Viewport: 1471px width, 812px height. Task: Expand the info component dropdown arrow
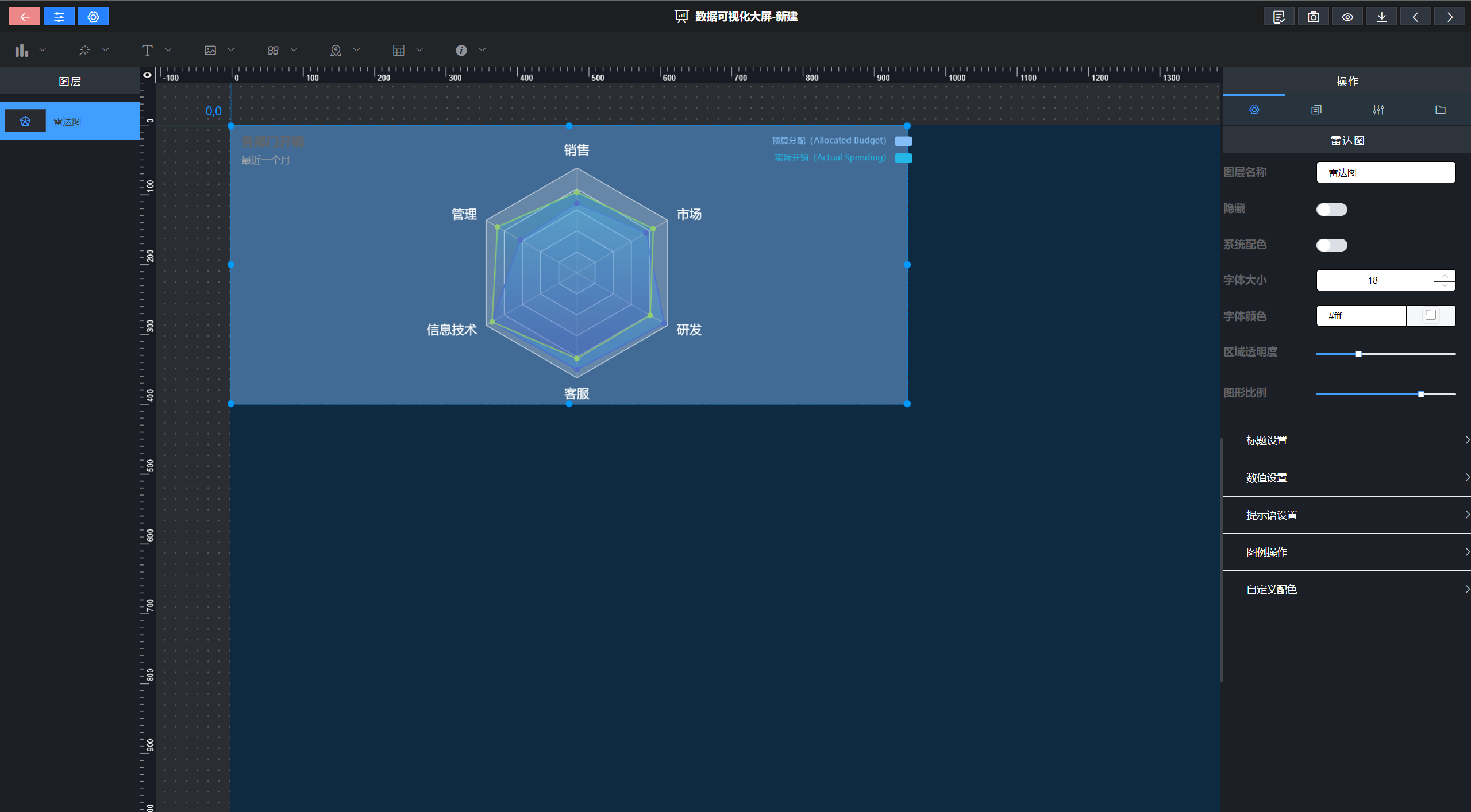click(x=482, y=50)
